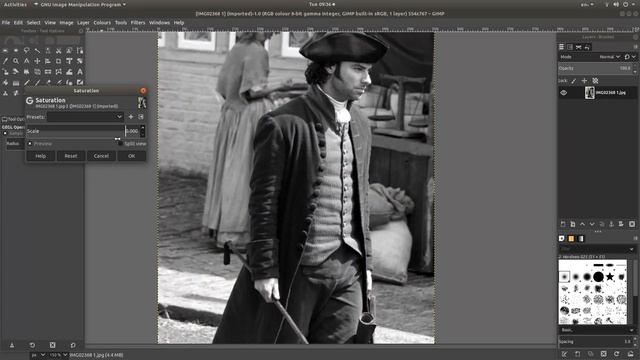Toggle the Preview checkbox in Saturation

click(30, 144)
